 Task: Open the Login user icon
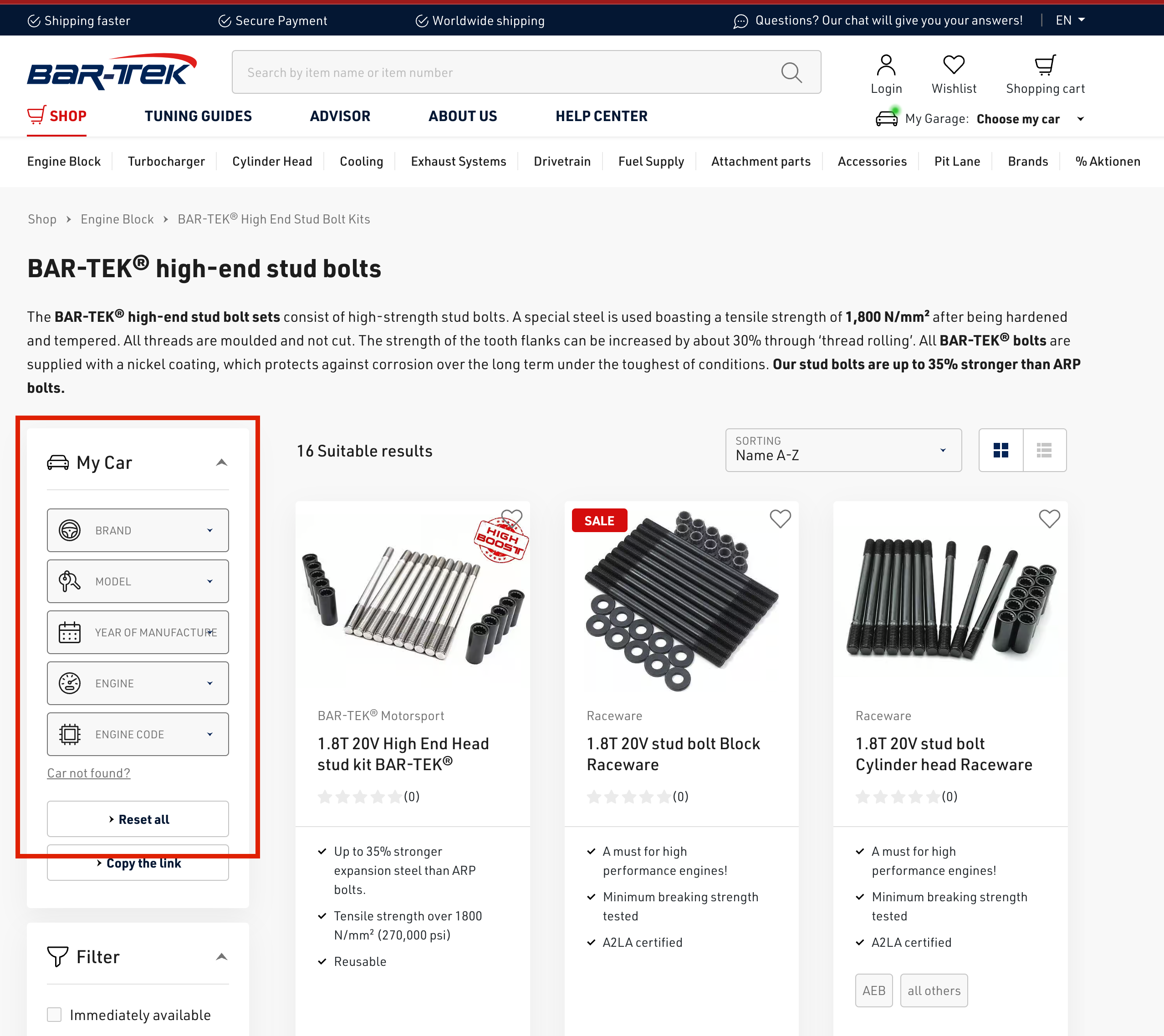point(886,66)
